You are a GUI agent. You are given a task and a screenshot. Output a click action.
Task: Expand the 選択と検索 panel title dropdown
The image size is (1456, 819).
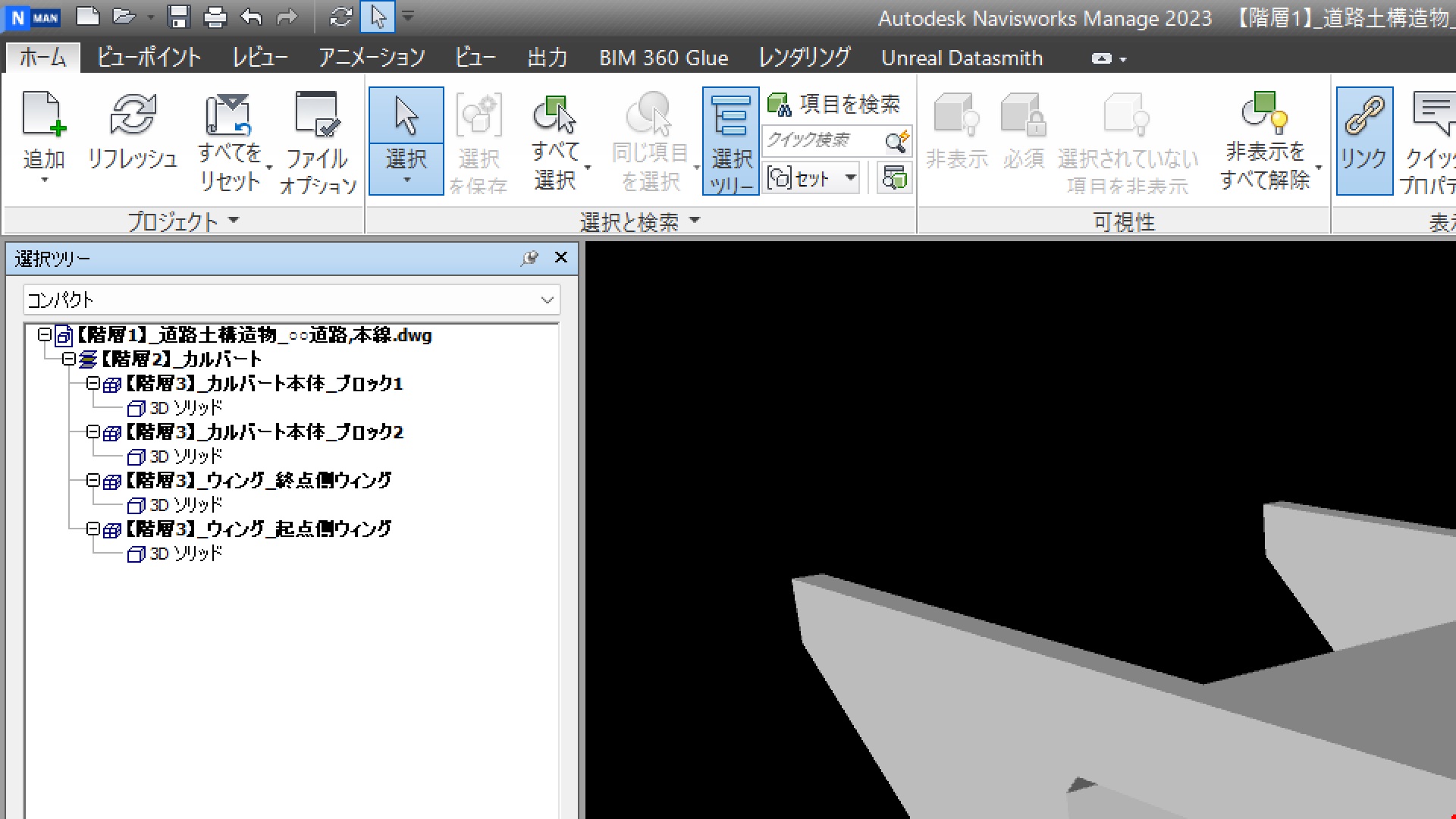click(695, 221)
